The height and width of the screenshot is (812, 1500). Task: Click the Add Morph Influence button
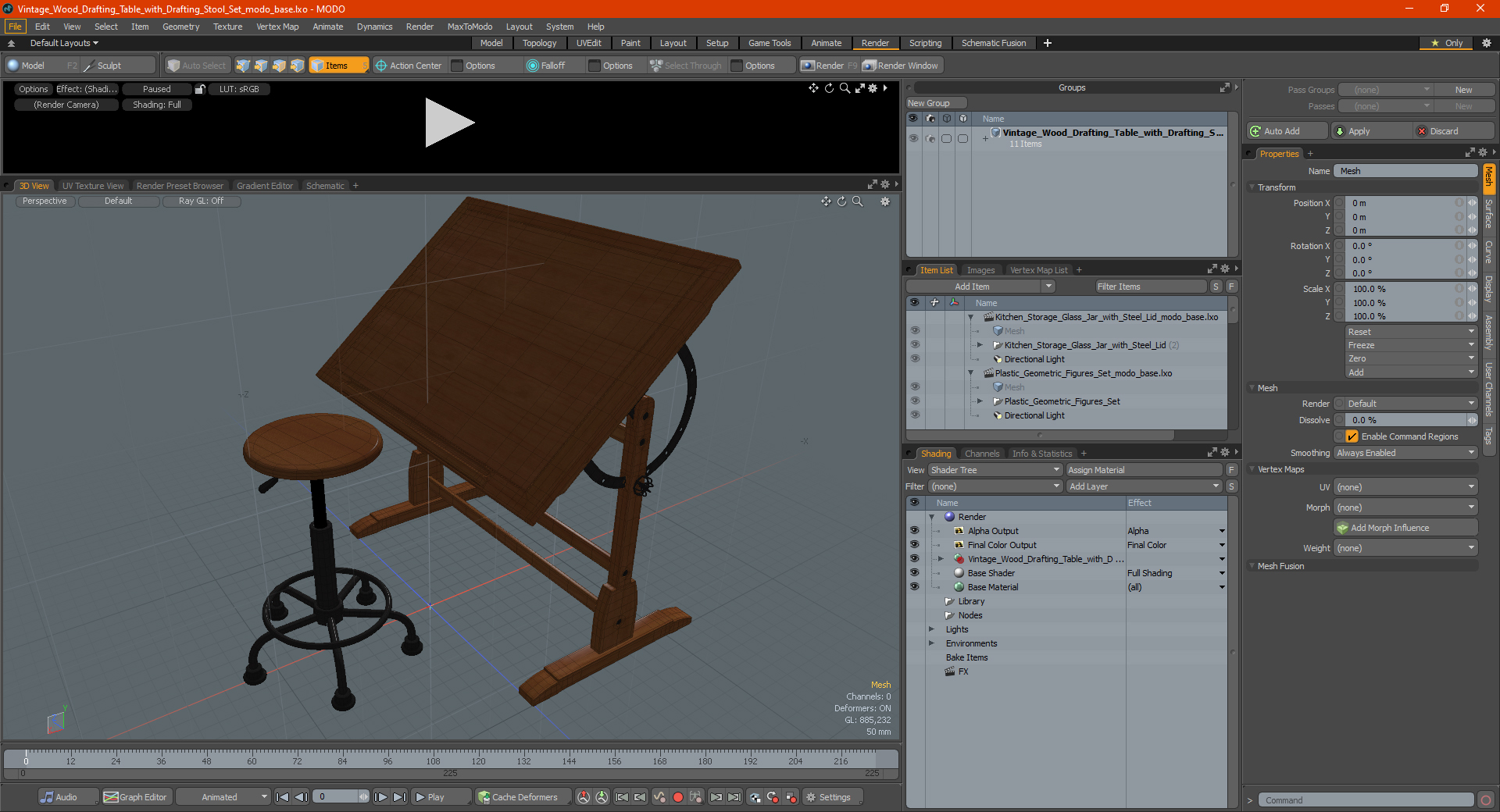pos(1405,528)
